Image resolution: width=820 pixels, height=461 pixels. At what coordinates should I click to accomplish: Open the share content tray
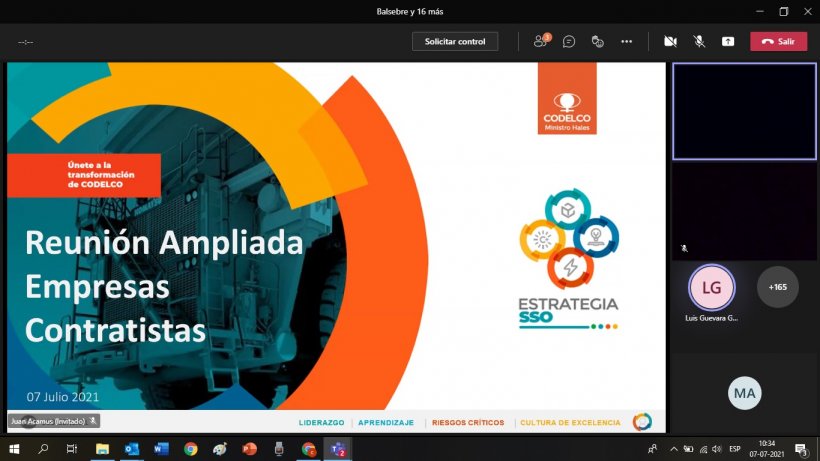pos(728,41)
